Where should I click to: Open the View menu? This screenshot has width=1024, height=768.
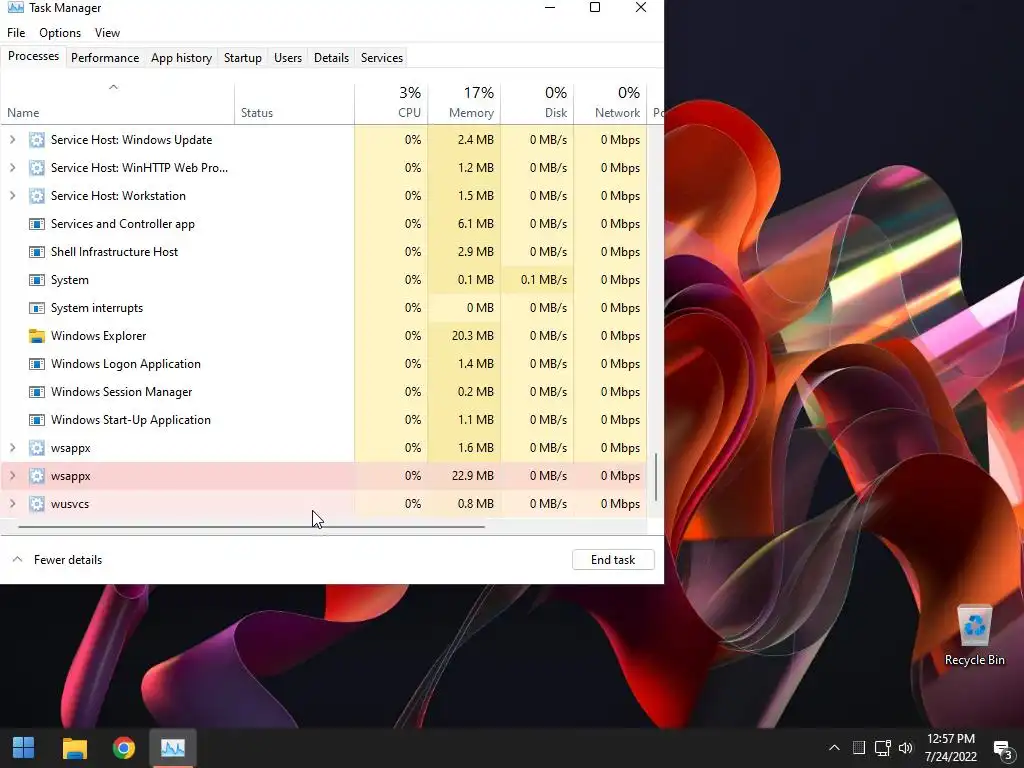(107, 33)
